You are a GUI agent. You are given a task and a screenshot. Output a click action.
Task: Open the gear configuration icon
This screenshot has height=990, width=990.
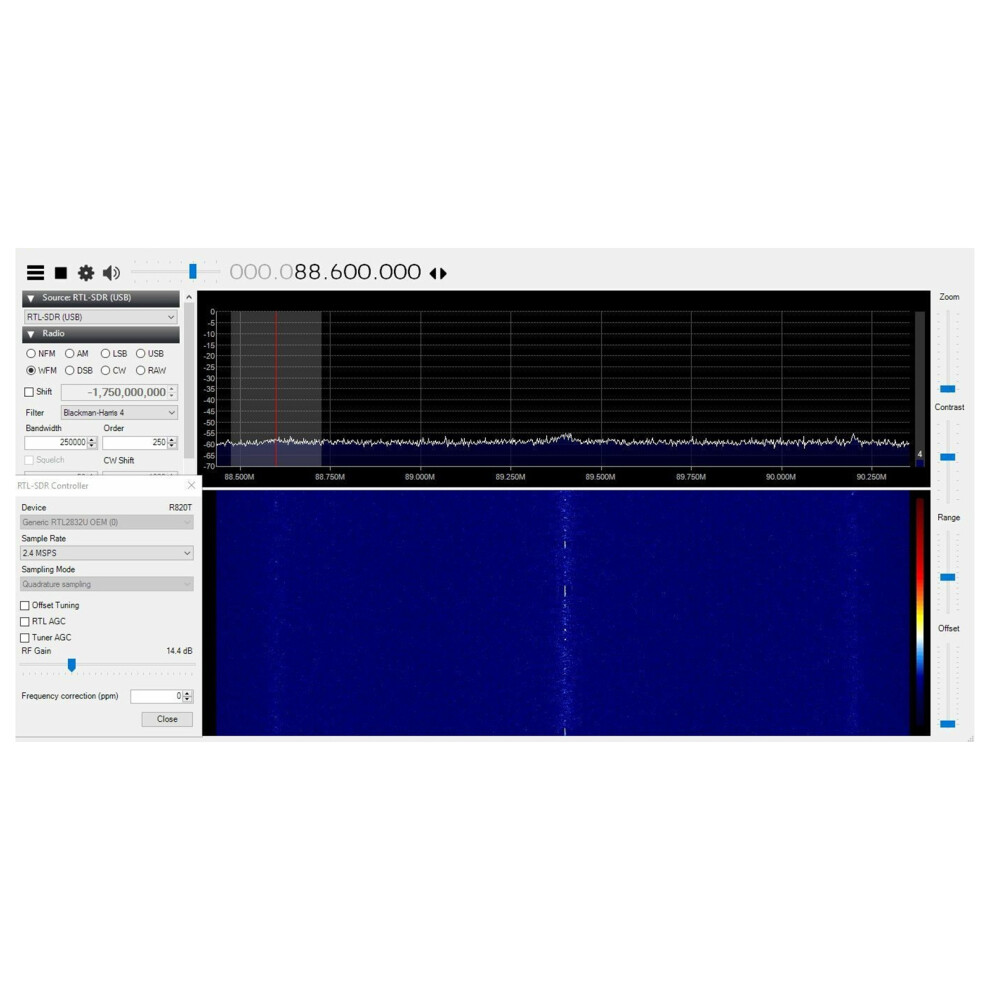[86, 273]
